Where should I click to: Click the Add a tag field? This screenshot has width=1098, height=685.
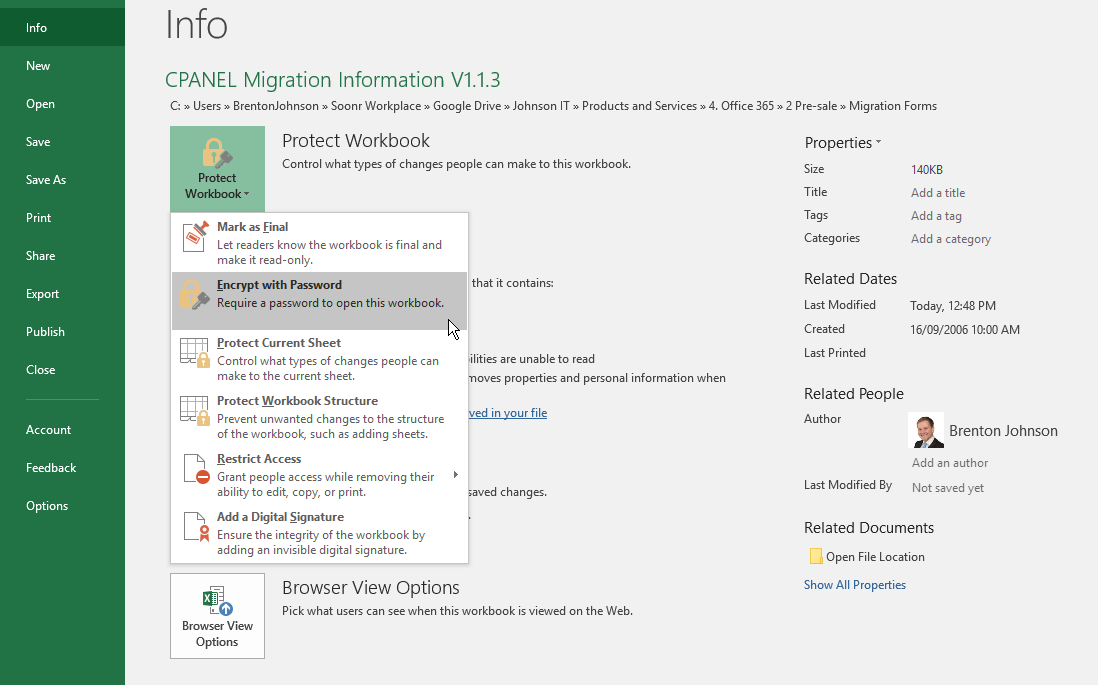(x=936, y=216)
